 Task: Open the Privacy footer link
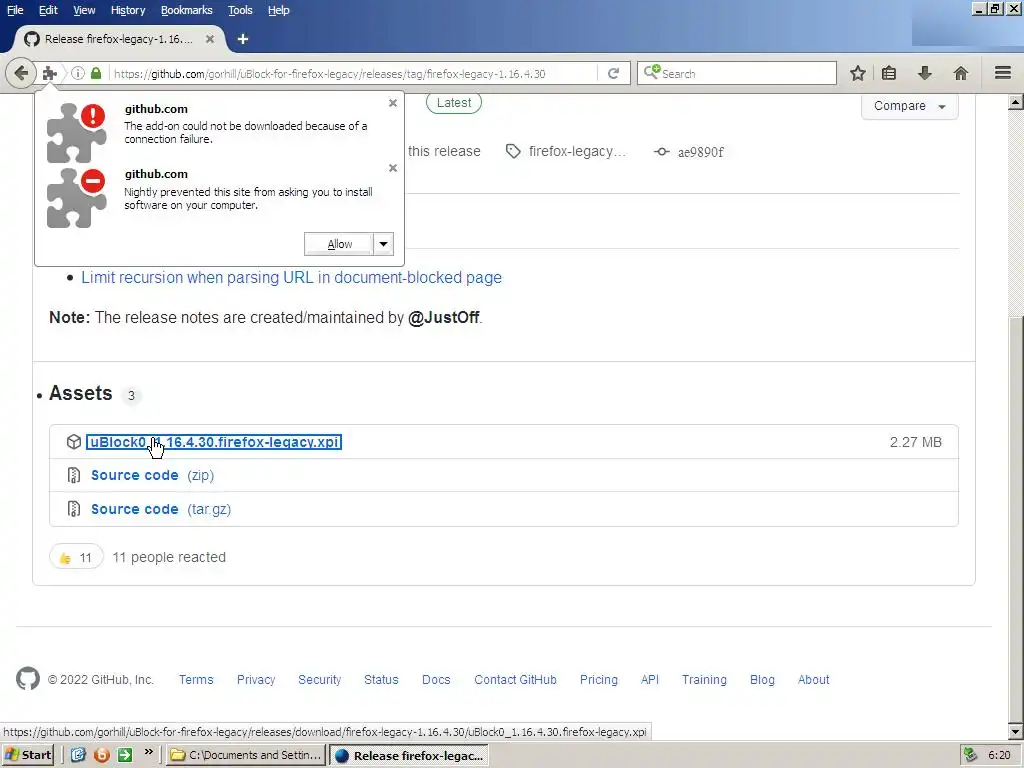[x=256, y=679]
